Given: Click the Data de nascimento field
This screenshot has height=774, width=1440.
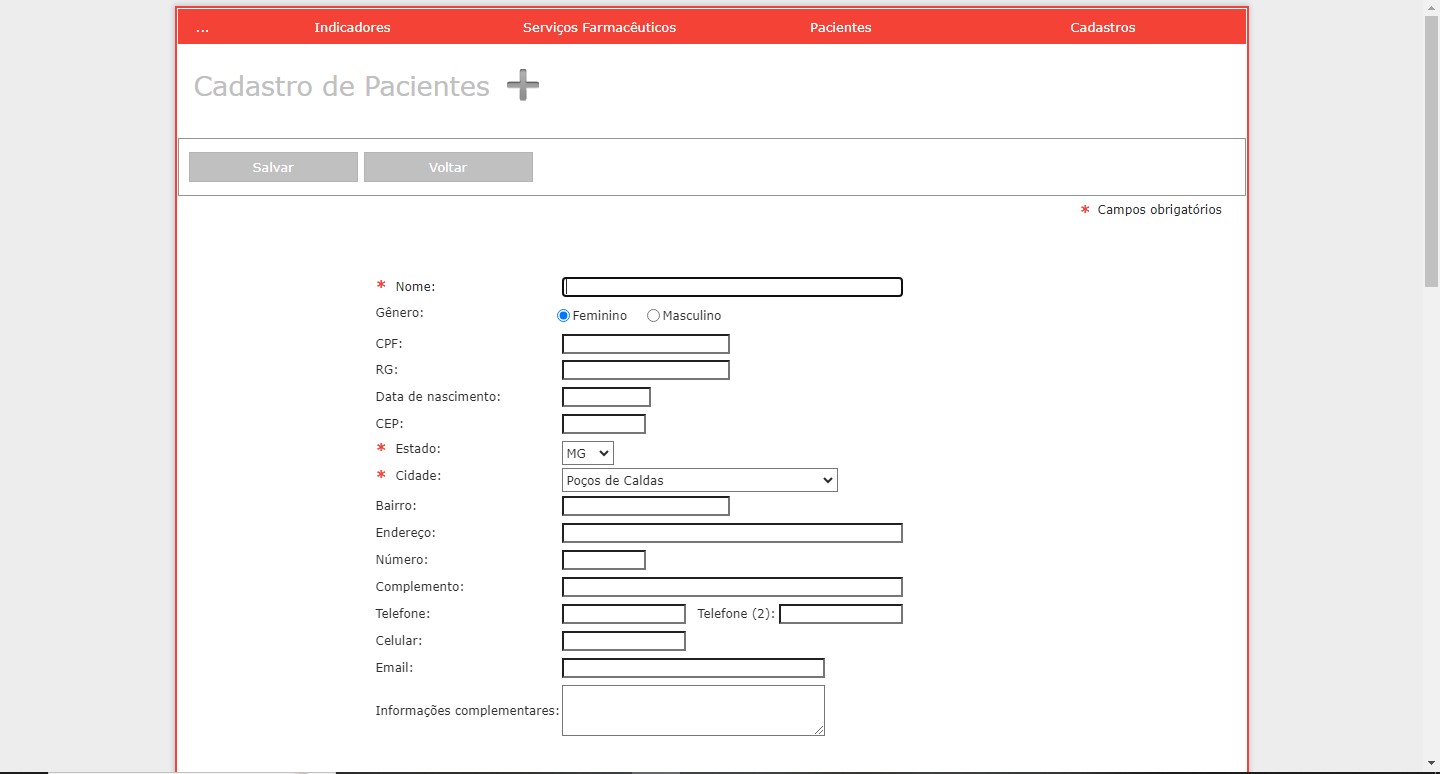Looking at the screenshot, I should [606, 397].
